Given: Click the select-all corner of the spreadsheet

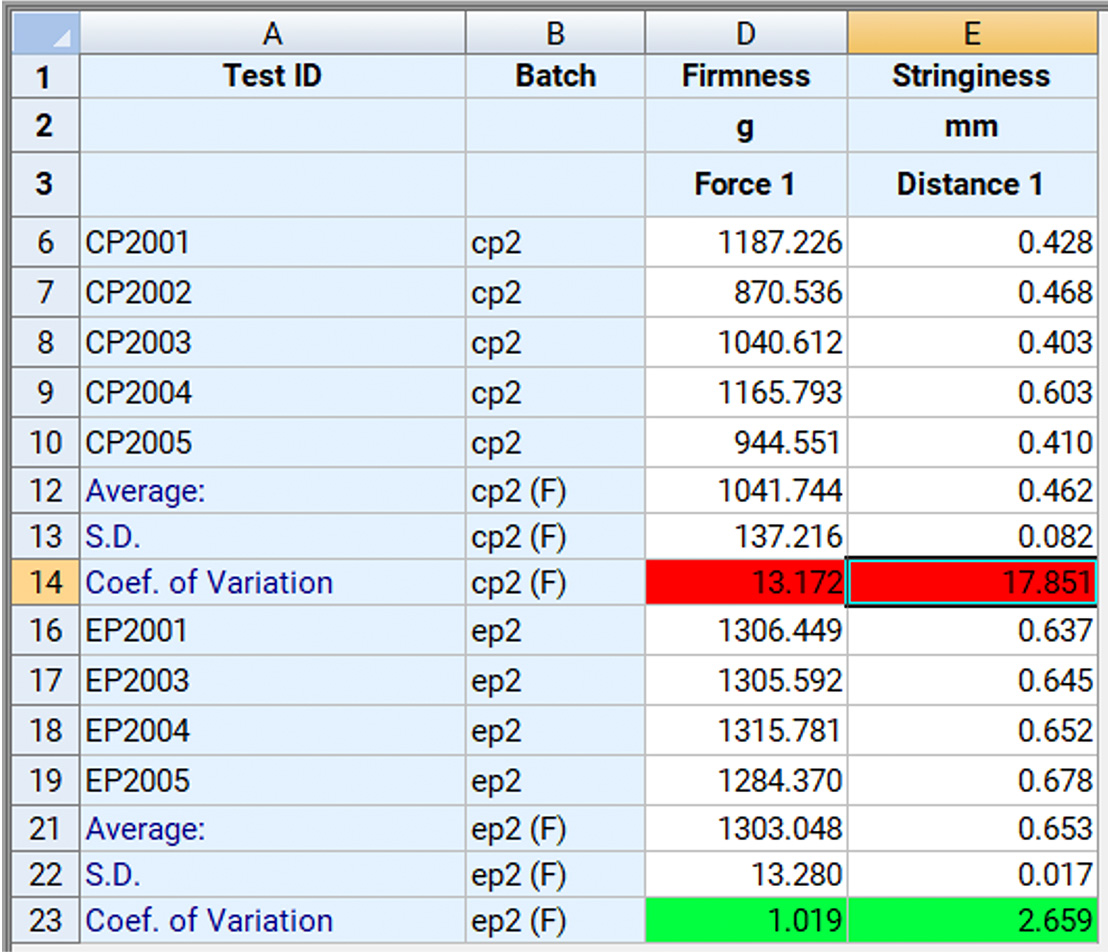Looking at the screenshot, I should point(44,35).
